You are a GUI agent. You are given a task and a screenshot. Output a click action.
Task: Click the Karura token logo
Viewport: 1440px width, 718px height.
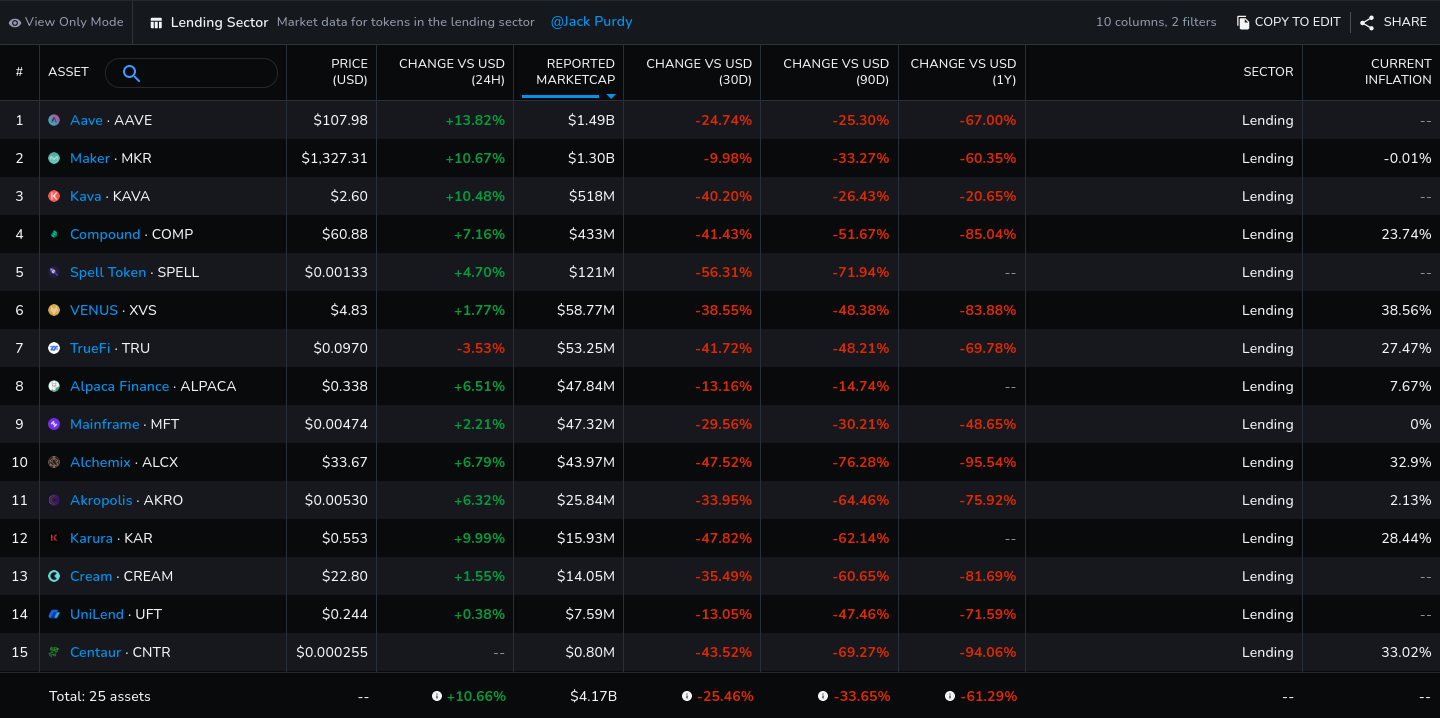click(54, 538)
